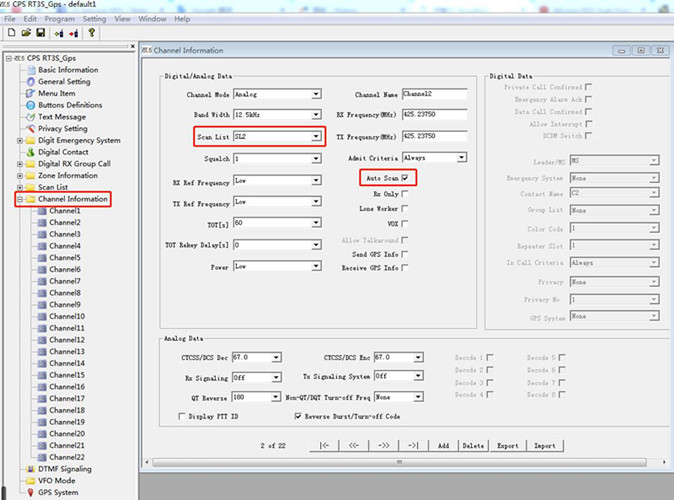Open the Channel Mode dropdown
674x500 pixels.
pyautogui.click(x=316, y=95)
